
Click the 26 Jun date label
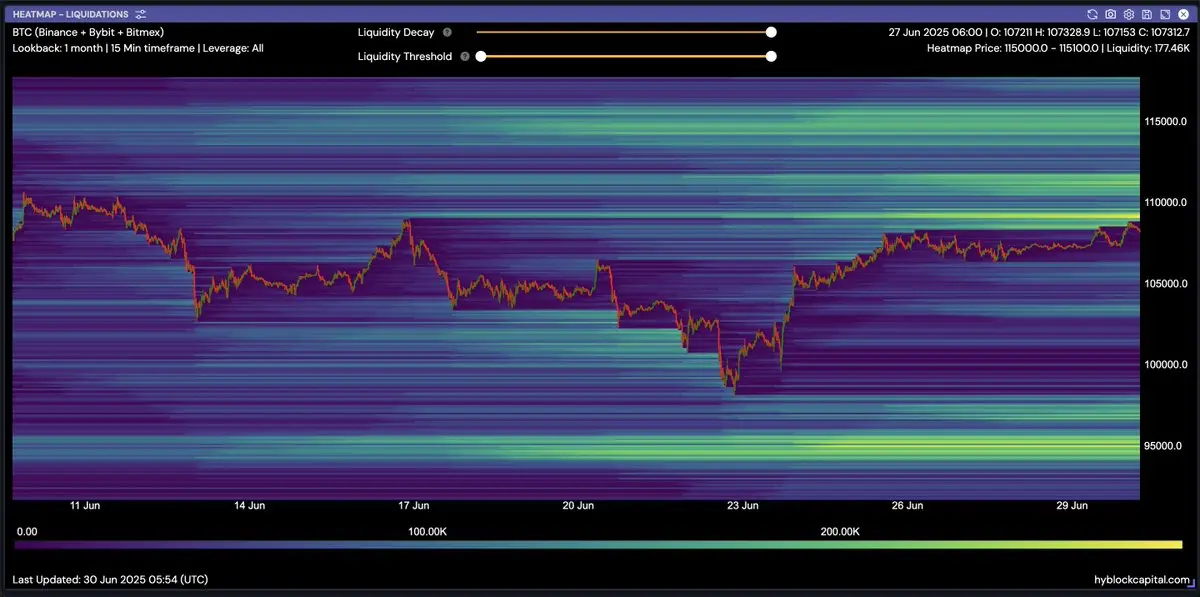click(907, 506)
